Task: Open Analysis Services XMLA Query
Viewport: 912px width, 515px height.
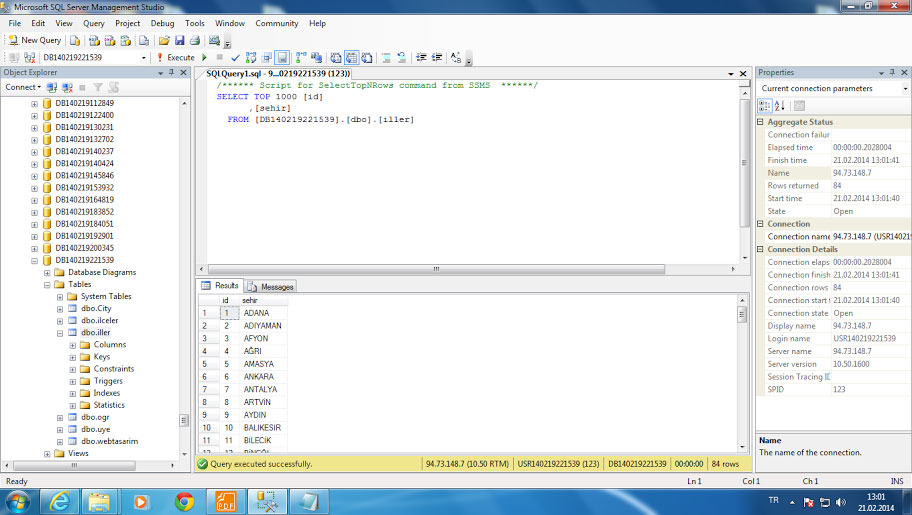Action: [126, 41]
